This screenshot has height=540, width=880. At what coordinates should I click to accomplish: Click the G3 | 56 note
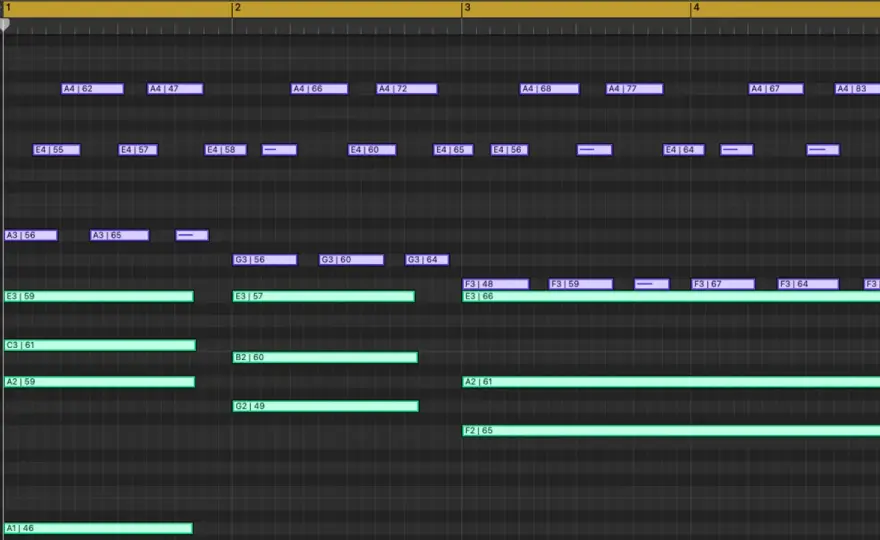pos(265,260)
